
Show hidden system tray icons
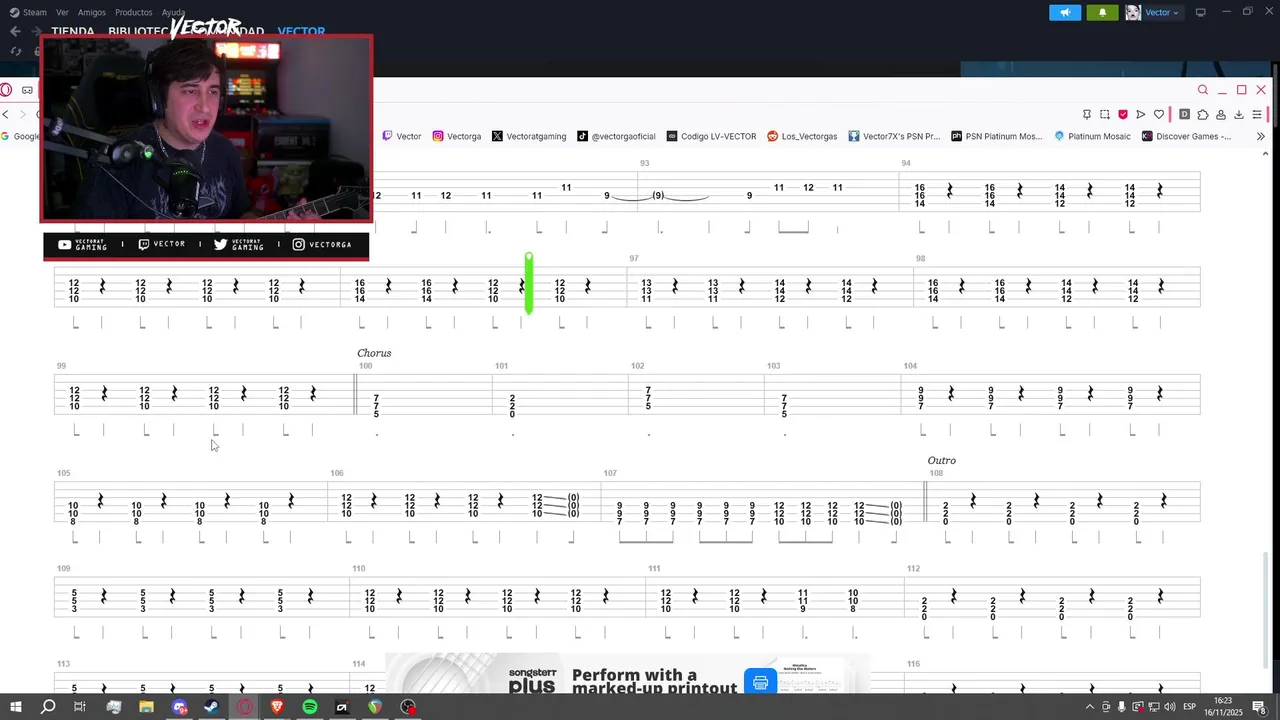pos(1089,707)
